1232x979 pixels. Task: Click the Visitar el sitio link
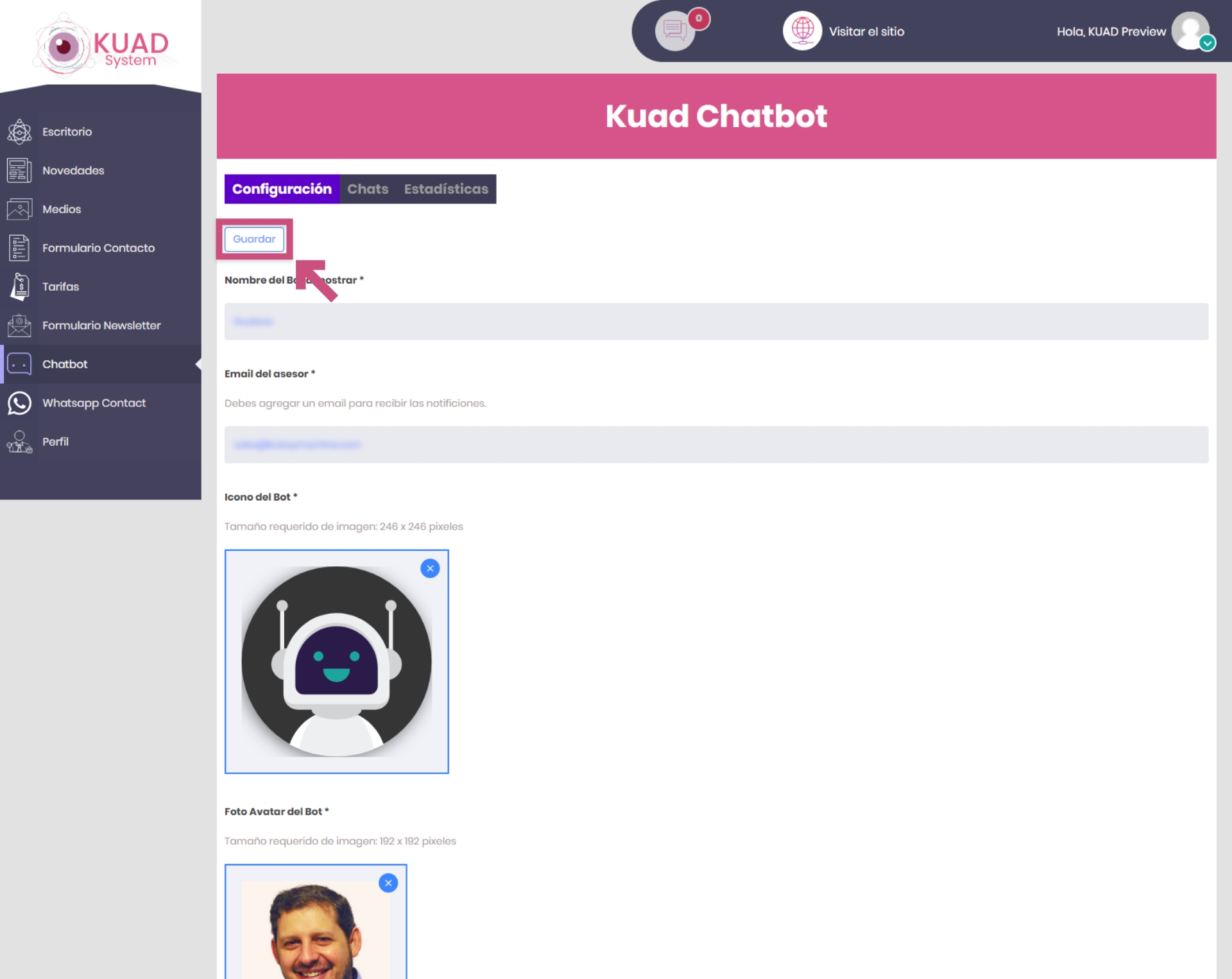tap(866, 31)
